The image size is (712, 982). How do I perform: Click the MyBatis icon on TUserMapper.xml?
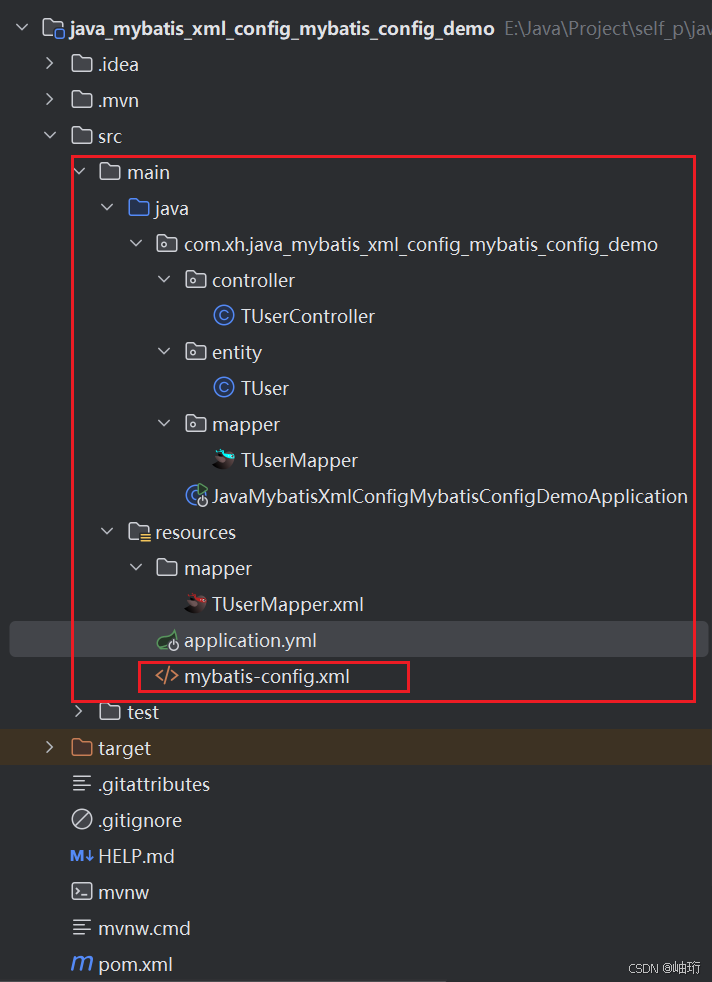195,604
